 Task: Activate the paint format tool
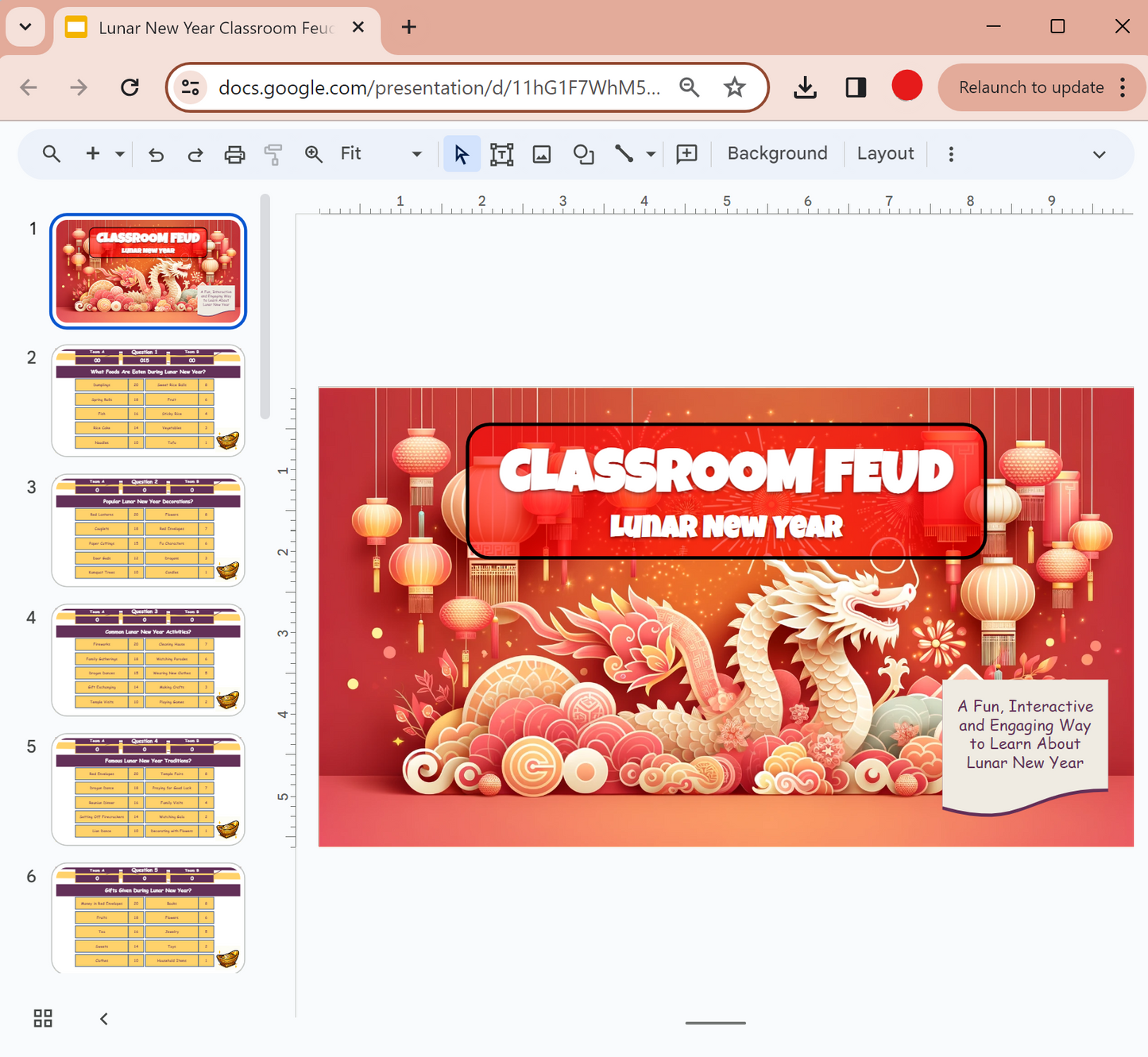pyautogui.click(x=273, y=153)
